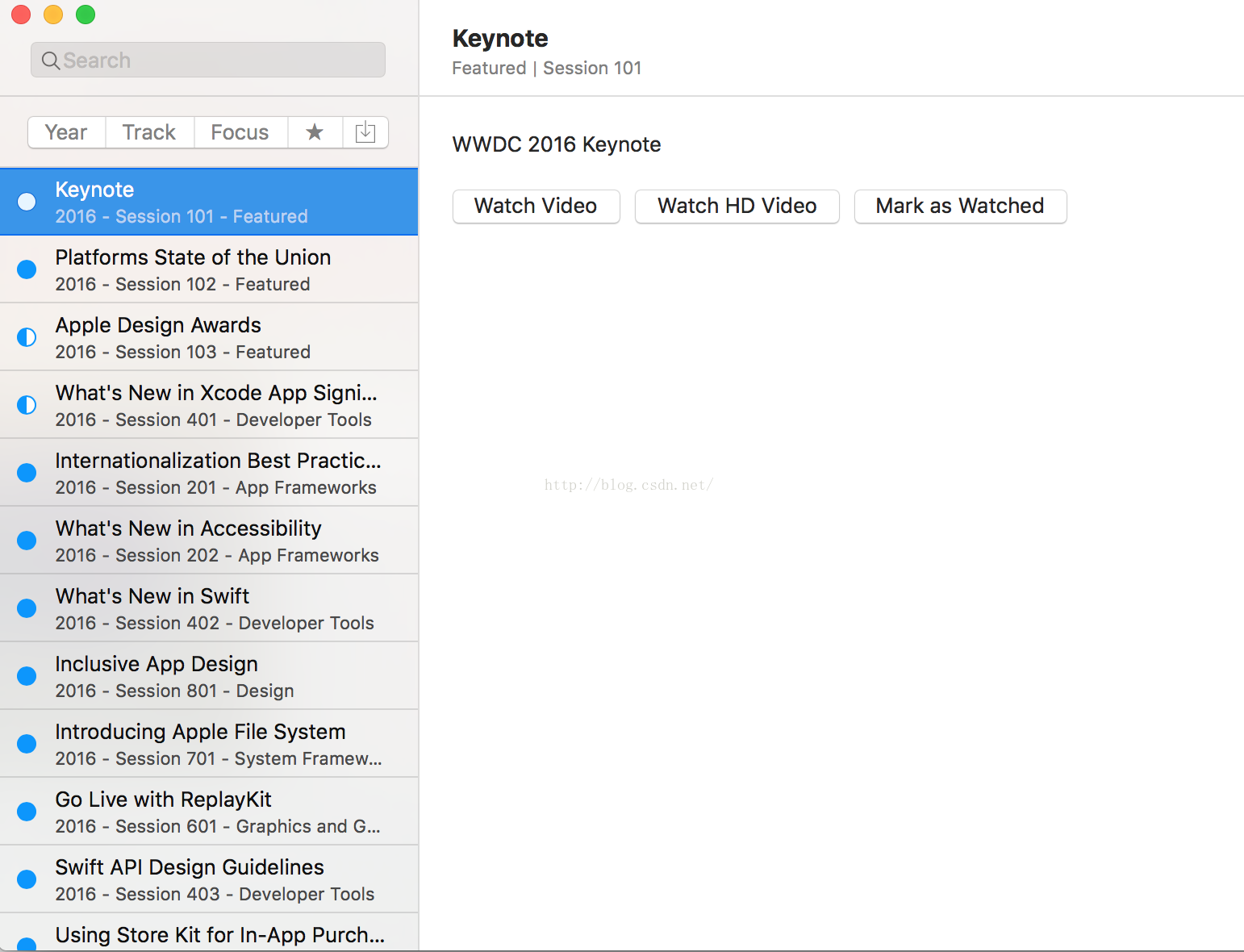Screen dimensions: 1244x952
Task: Click blue dot for Swift API Design Guidelines
Action: (x=27, y=879)
